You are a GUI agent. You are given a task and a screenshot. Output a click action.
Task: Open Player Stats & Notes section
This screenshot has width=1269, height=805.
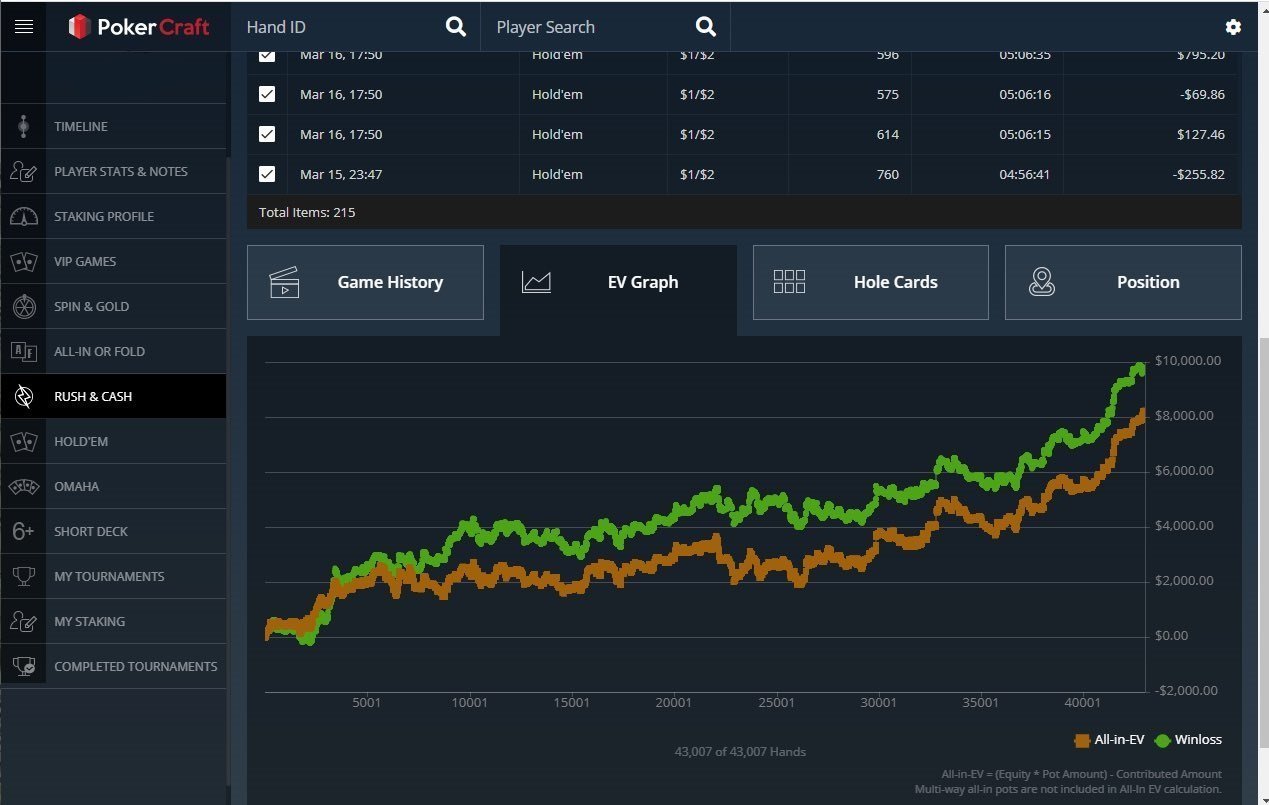[120, 172]
